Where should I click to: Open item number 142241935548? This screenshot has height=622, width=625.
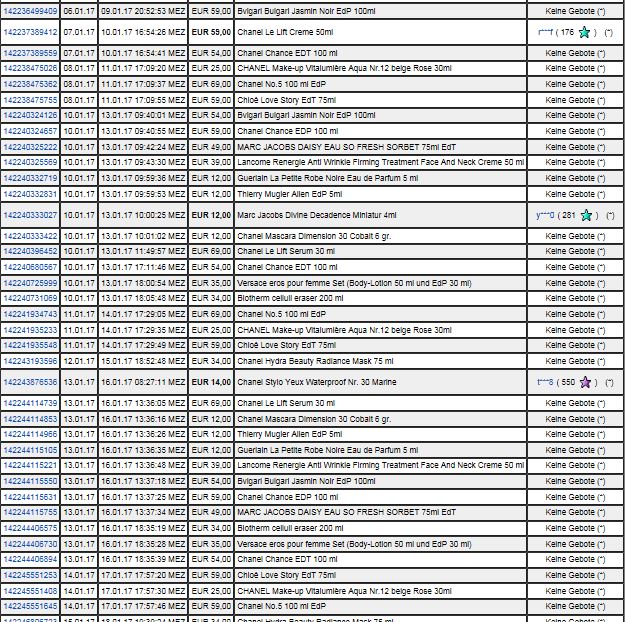(30, 345)
